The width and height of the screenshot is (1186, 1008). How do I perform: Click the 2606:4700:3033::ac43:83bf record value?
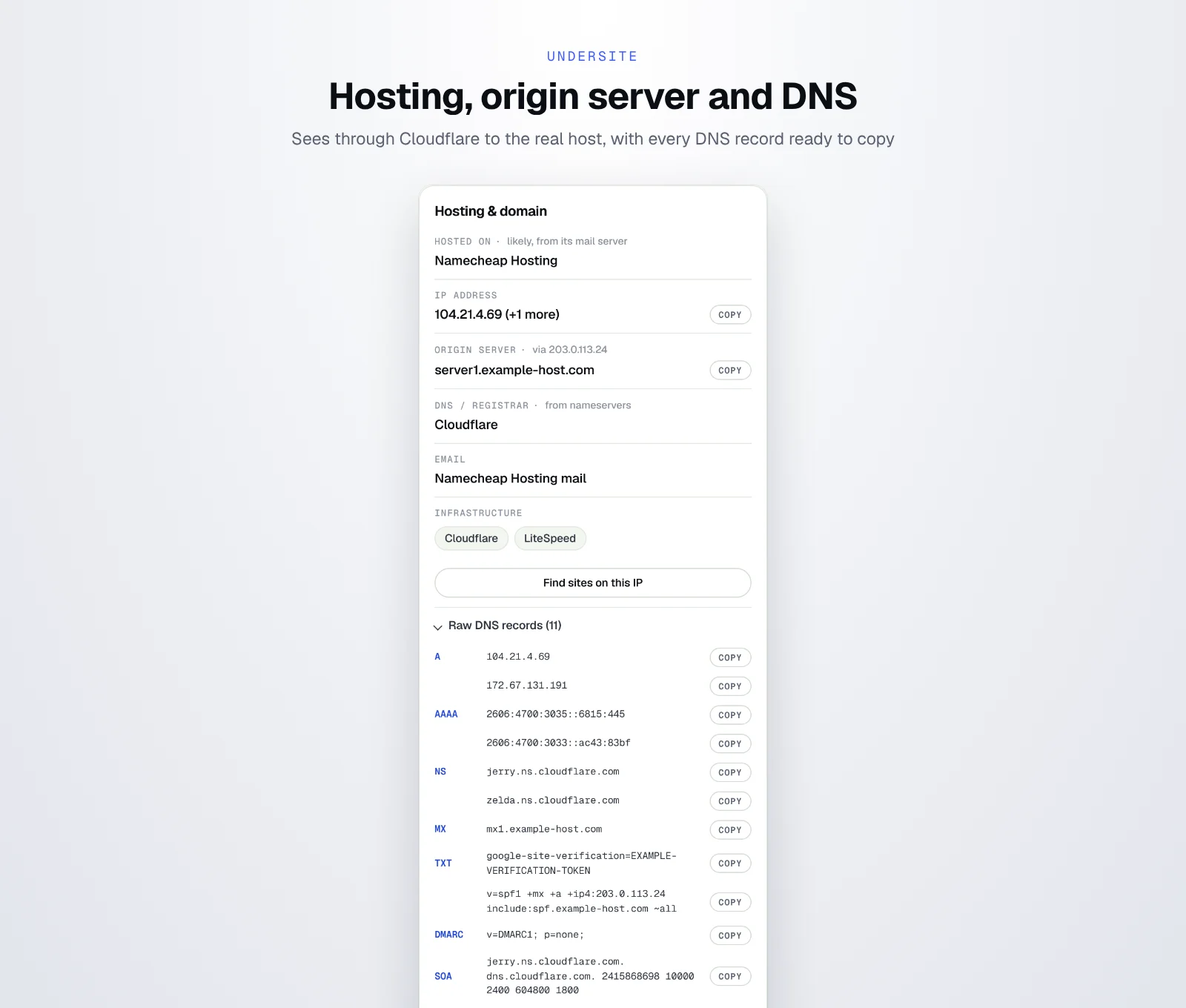click(558, 743)
